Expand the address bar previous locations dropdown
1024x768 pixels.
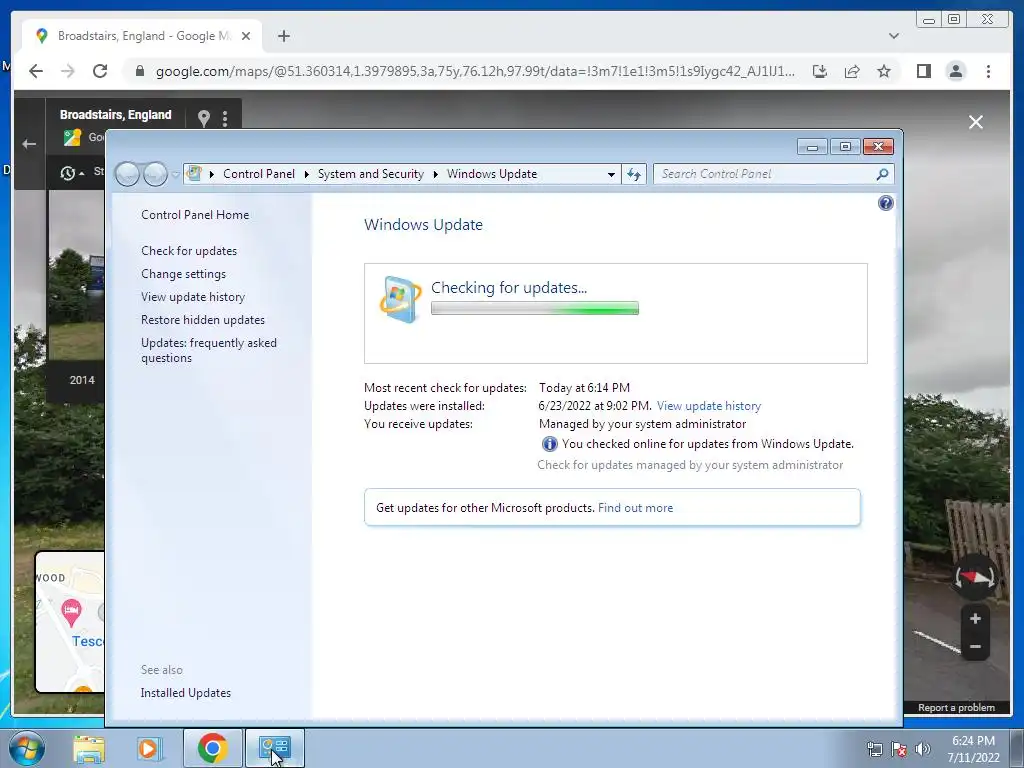(x=611, y=174)
